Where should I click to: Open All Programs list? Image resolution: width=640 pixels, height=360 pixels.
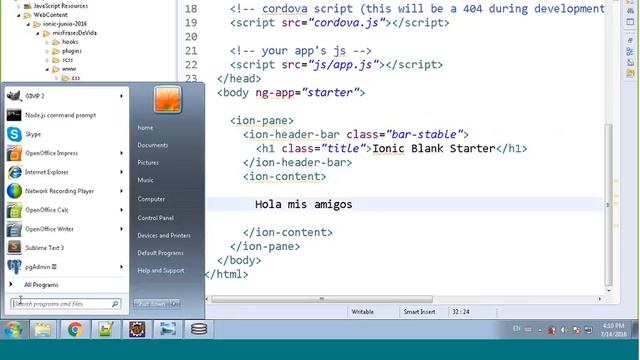click(41, 284)
